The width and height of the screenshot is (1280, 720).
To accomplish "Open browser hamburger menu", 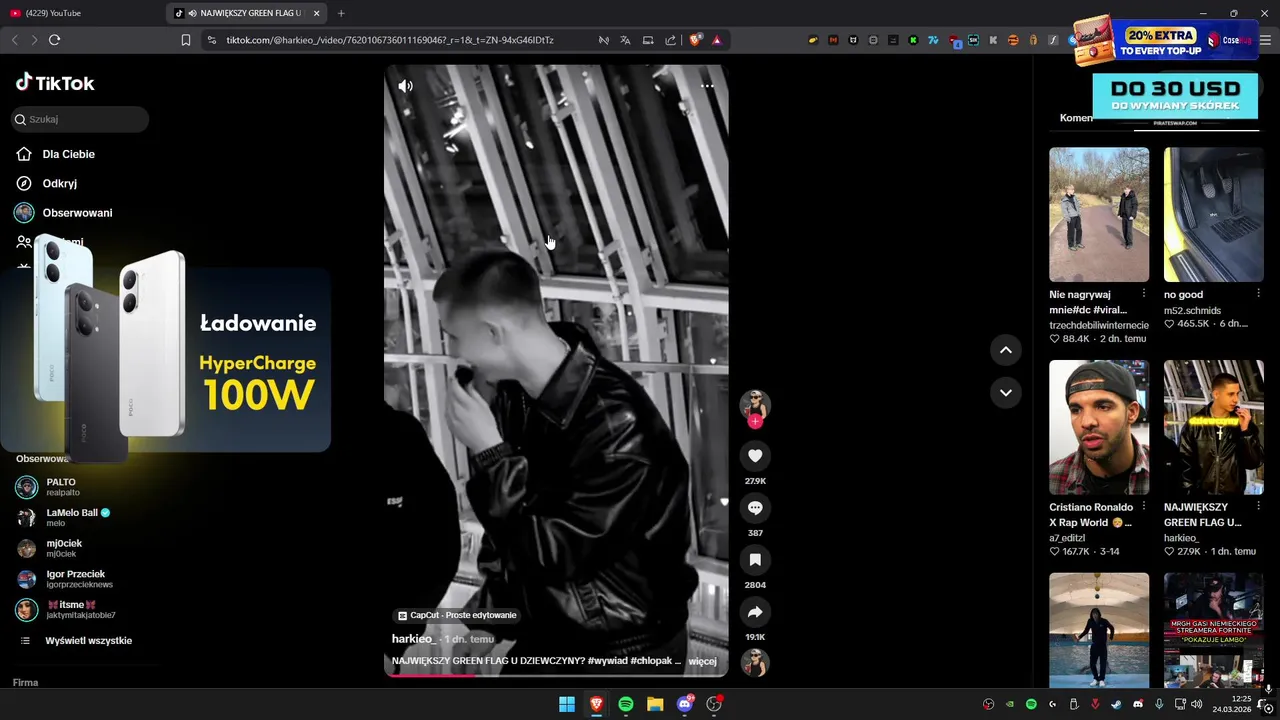I will pos(1265,40).
